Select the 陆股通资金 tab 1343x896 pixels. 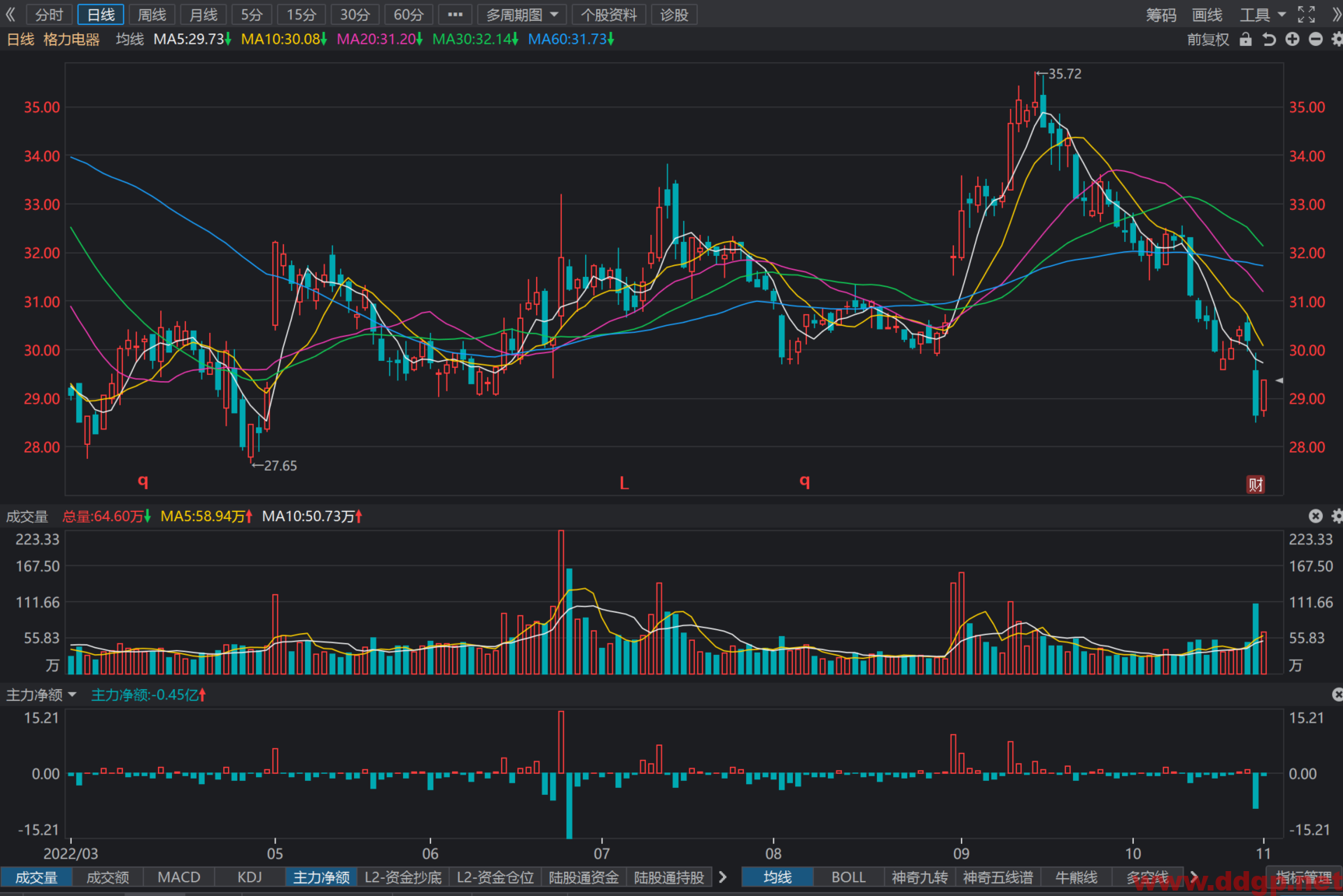point(584,877)
